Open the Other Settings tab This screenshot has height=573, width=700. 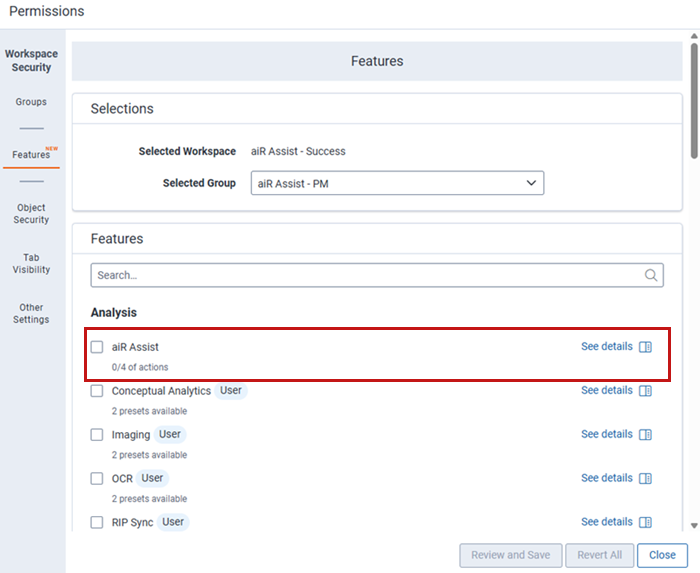coord(31,313)
